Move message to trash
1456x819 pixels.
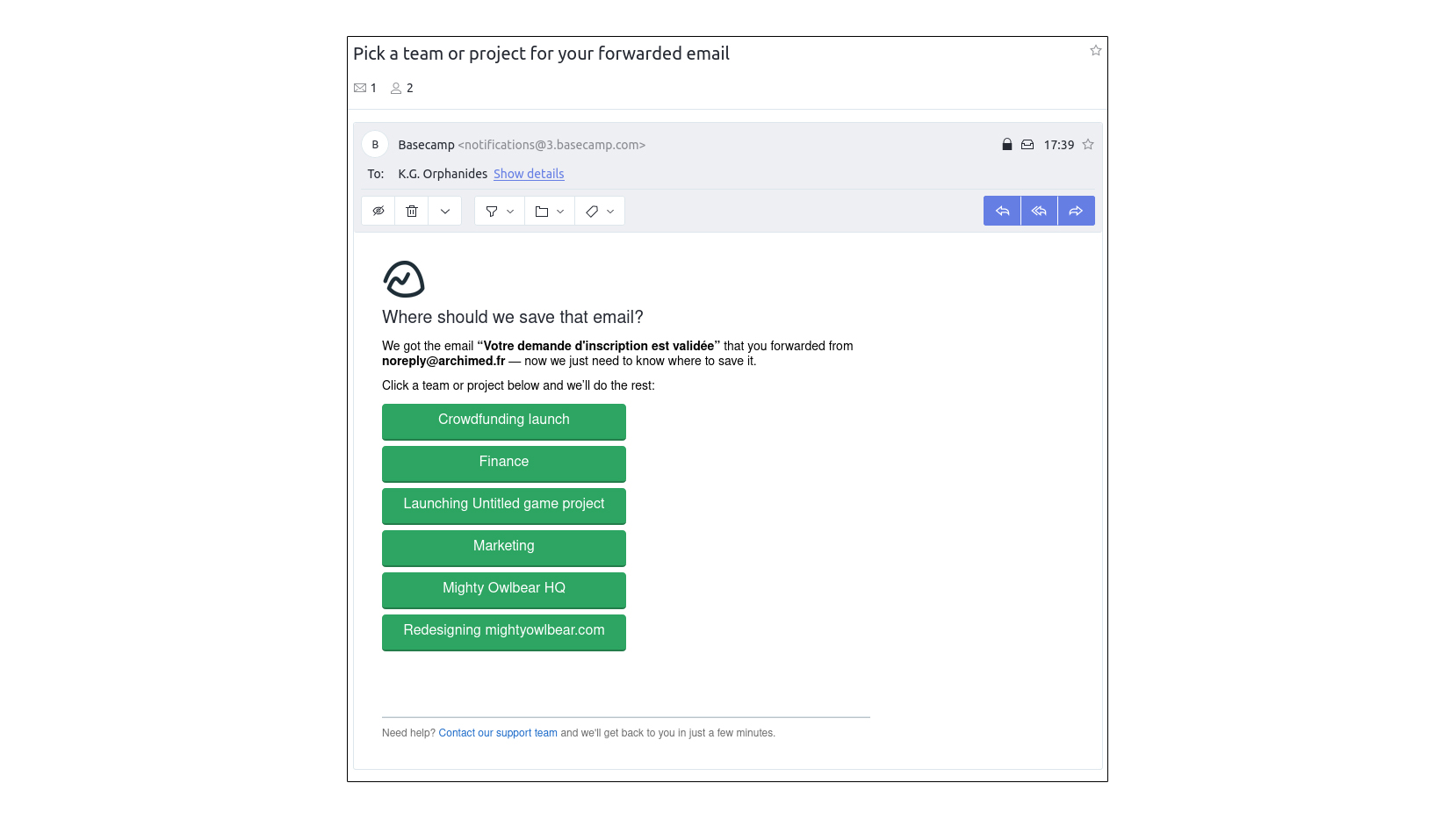(x=412, y=211)
